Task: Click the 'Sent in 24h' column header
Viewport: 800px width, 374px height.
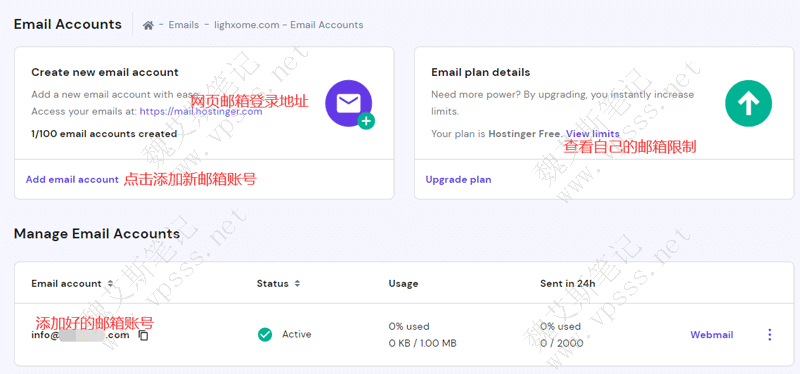Action: [x=567, y=284]
